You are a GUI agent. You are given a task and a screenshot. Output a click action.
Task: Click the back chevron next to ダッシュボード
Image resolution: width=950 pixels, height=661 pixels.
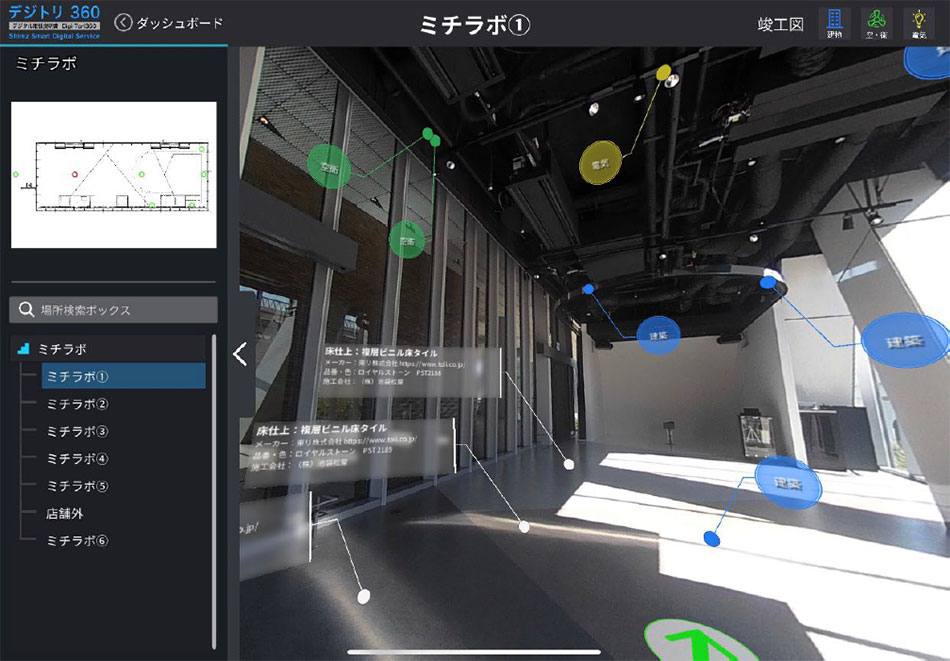[x=122, y=21]
